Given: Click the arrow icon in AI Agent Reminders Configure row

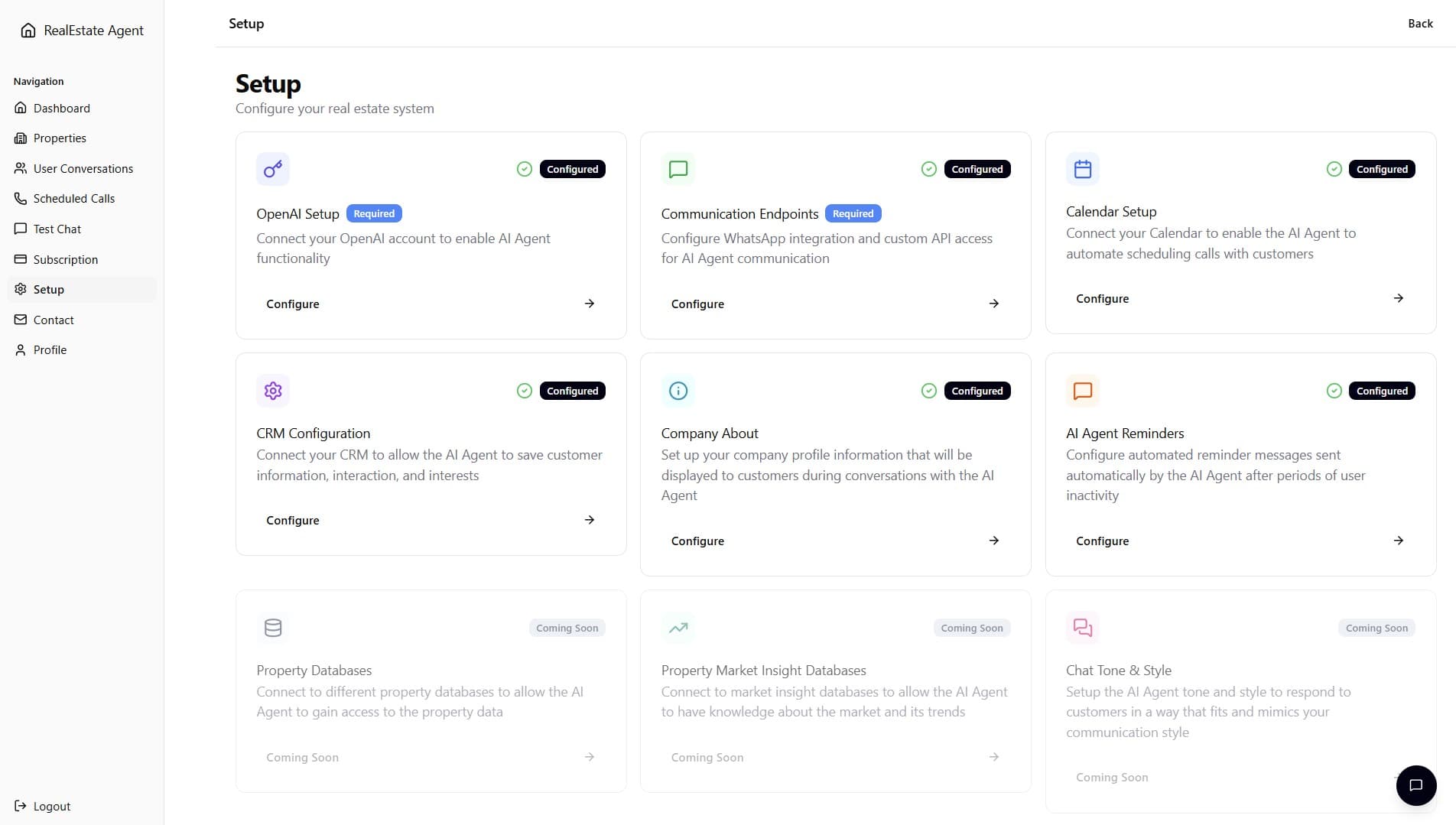Looking at the screenshot, I should [x=1399, y=541].
